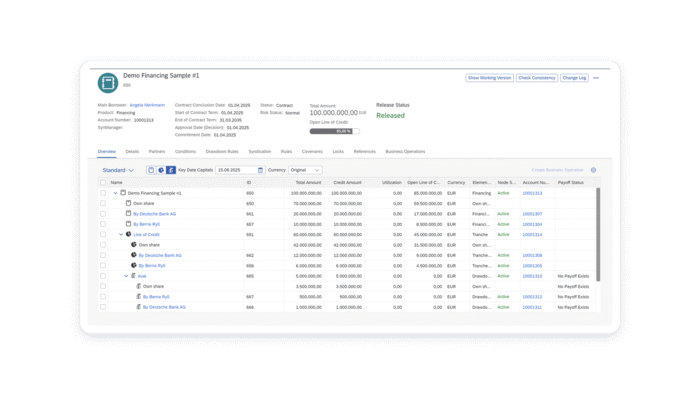
Task: Select the tranche view toolbar icon
Action: pyautogui.click(x=161, y=170)
